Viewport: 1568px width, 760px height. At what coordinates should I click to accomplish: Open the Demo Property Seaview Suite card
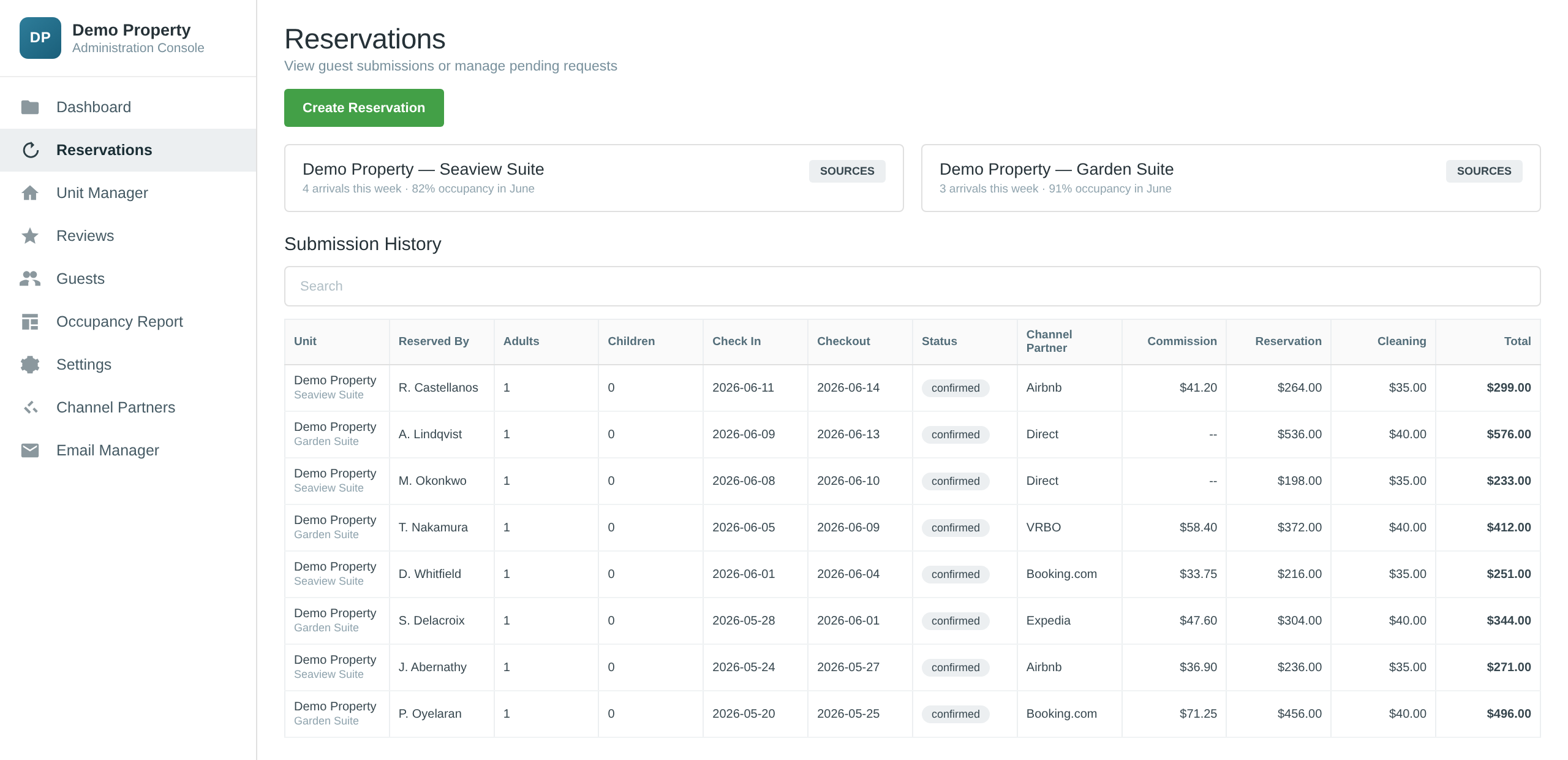[594, 178]
